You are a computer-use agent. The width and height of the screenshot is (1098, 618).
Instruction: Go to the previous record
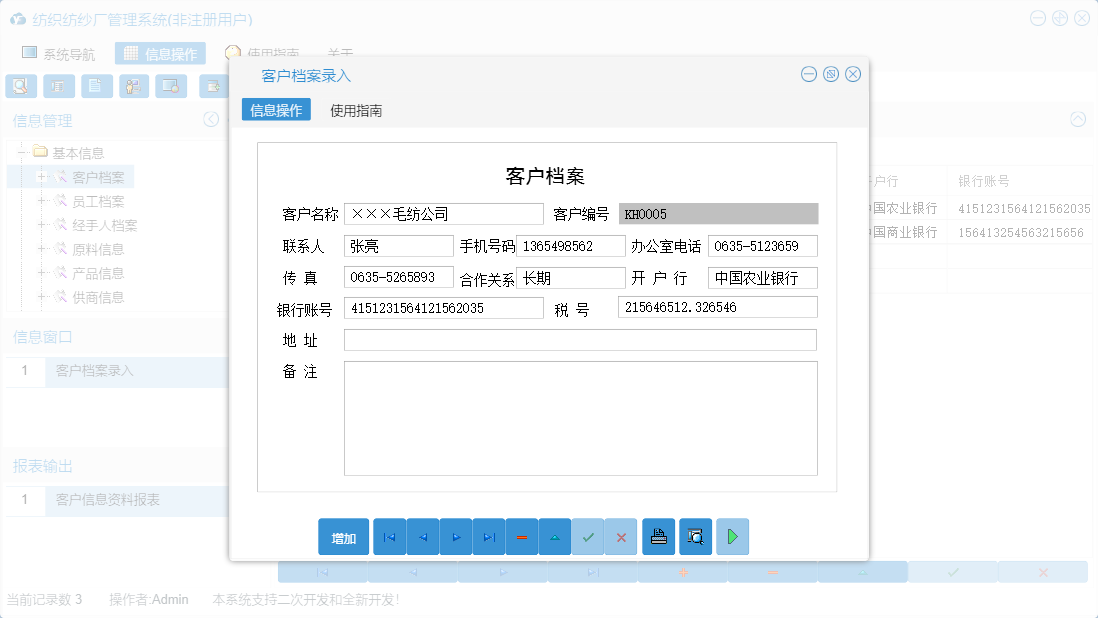pos(422,537)
